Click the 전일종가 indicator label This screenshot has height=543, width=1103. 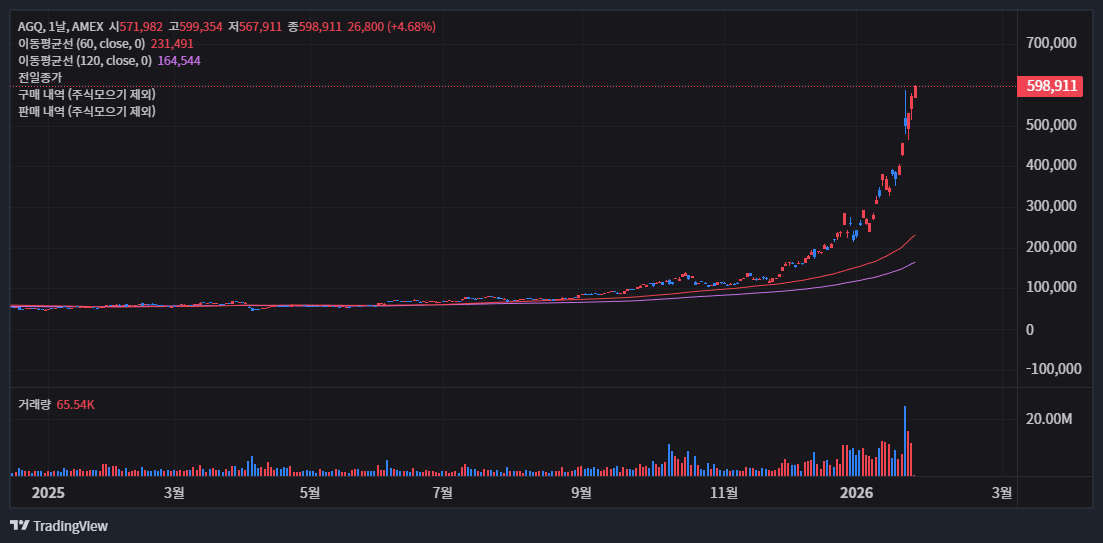(40, 77)
